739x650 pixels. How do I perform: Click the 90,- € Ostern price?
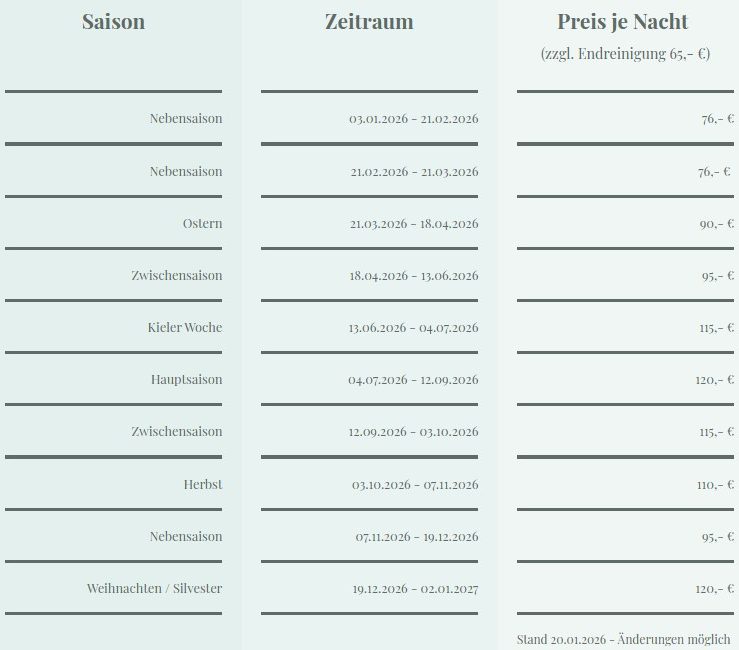tap(716, 224)
